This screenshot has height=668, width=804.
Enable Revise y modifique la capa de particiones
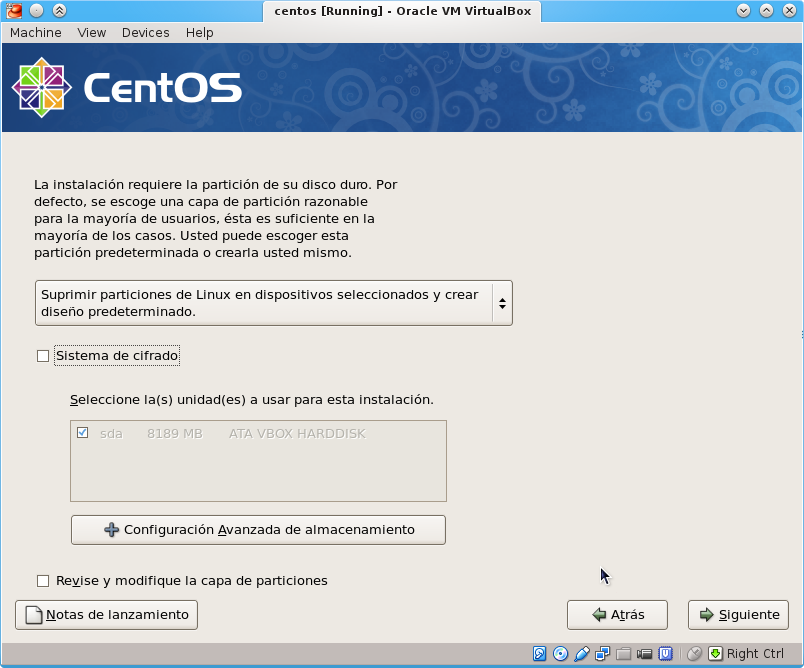tap(43, 581)
